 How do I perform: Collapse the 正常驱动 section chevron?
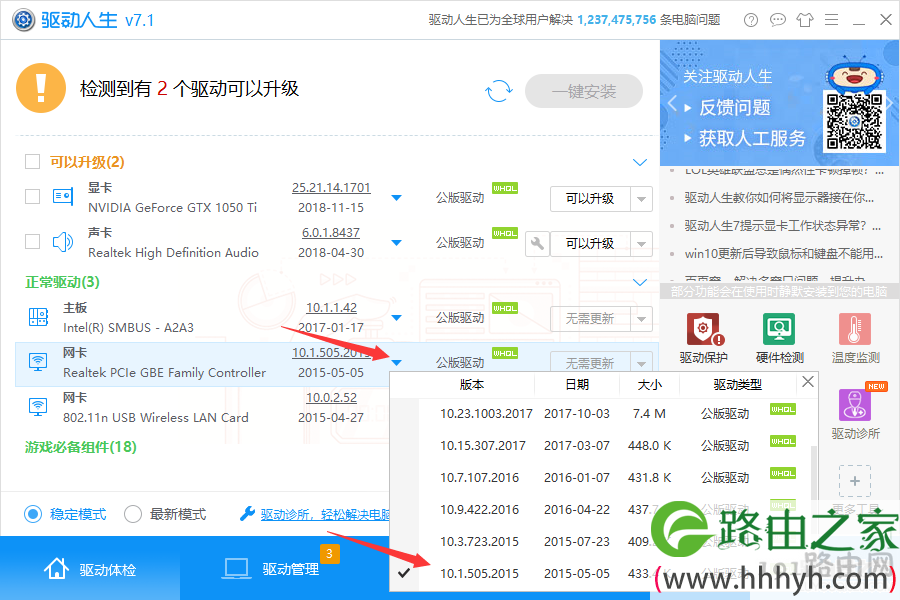(x=640, y=282)
